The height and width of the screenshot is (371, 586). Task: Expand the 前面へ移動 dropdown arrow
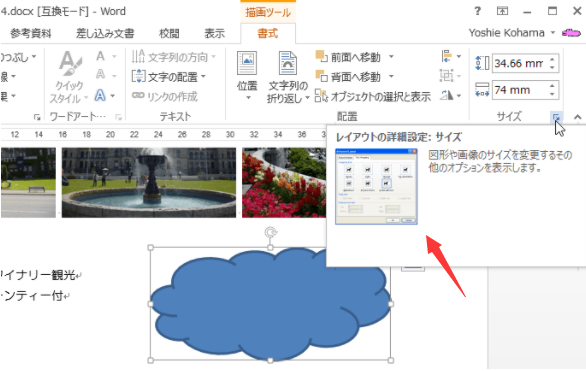(391, 57)
